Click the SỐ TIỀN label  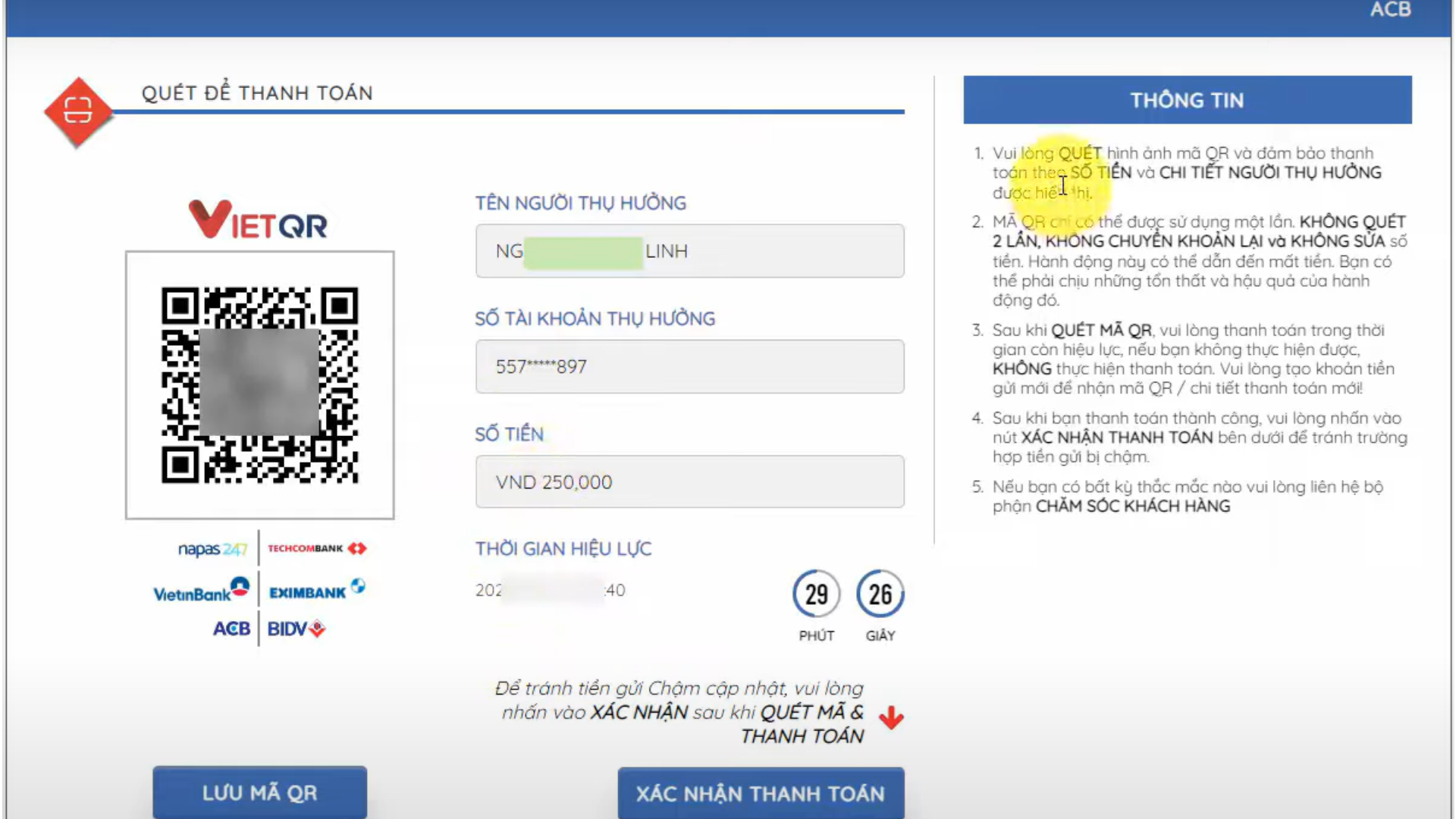[x=509, y=434]
